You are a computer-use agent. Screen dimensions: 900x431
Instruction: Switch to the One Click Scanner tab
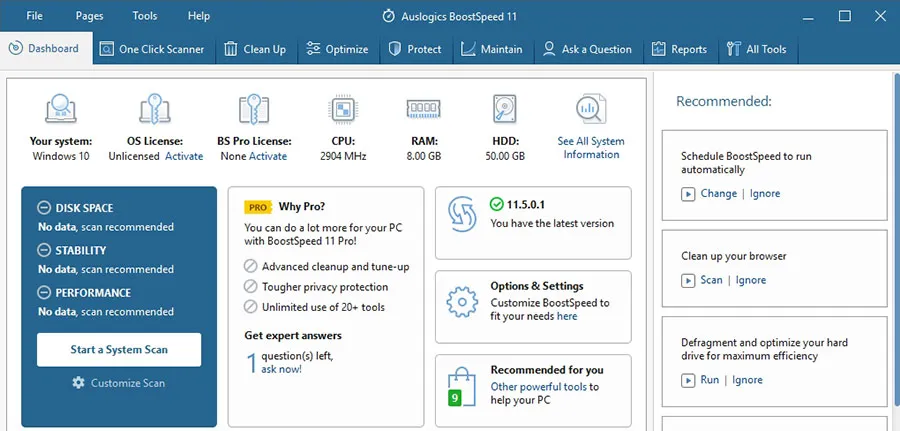[151, 49]
